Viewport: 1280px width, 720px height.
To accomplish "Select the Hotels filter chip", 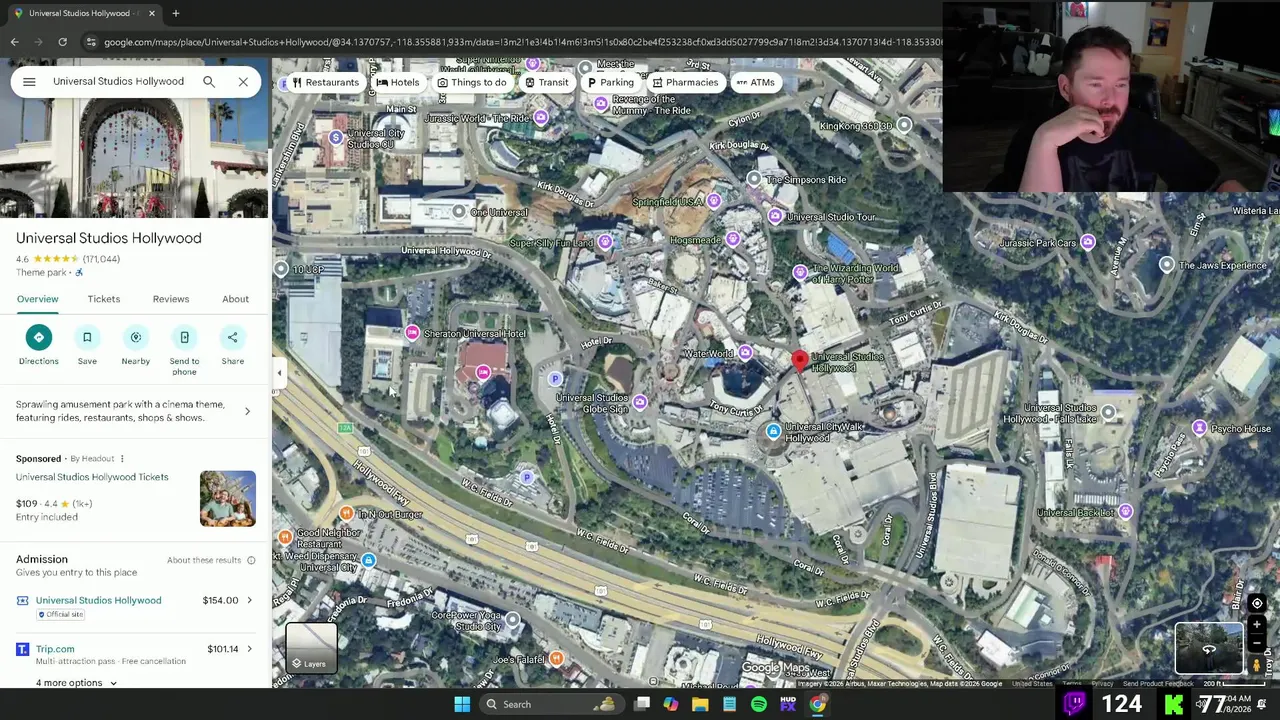I will (398, 83).
